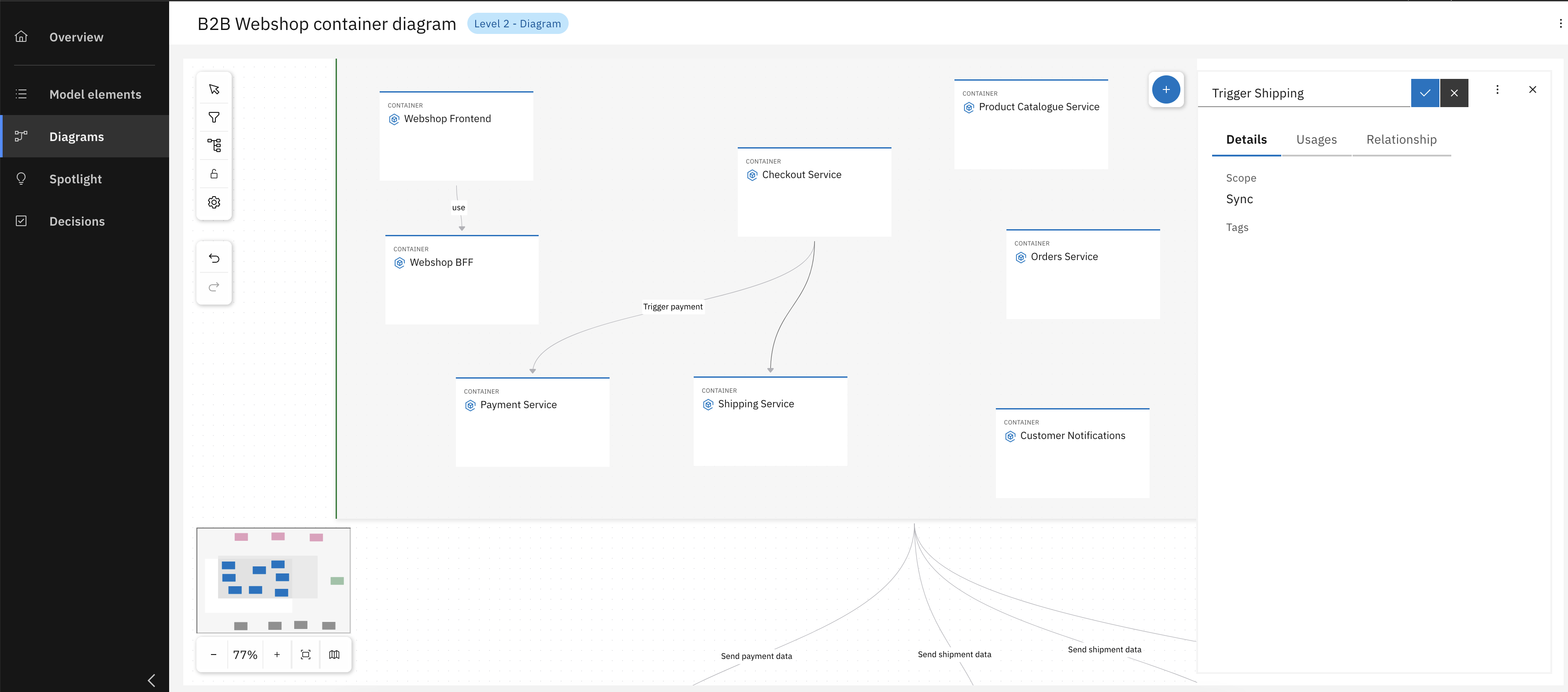1568x692 pixels.
Task: Open the filter tool on the canvas toolbar
Action: tap(214, 117)
